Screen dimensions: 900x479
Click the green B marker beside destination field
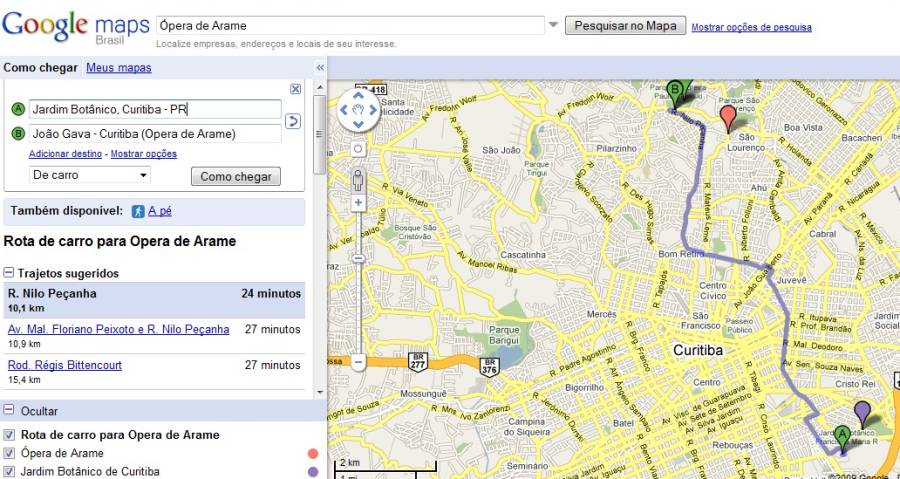(x=18, y=134)
